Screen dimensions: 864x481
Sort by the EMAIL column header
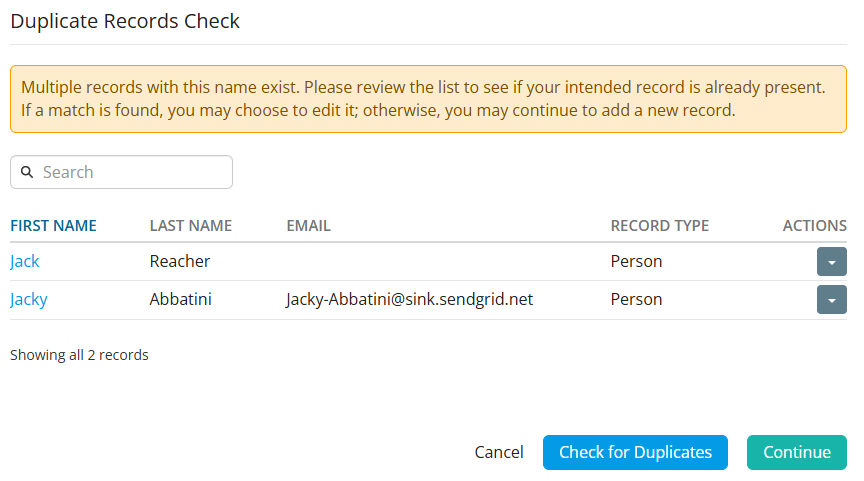click(x=309, y=225)
